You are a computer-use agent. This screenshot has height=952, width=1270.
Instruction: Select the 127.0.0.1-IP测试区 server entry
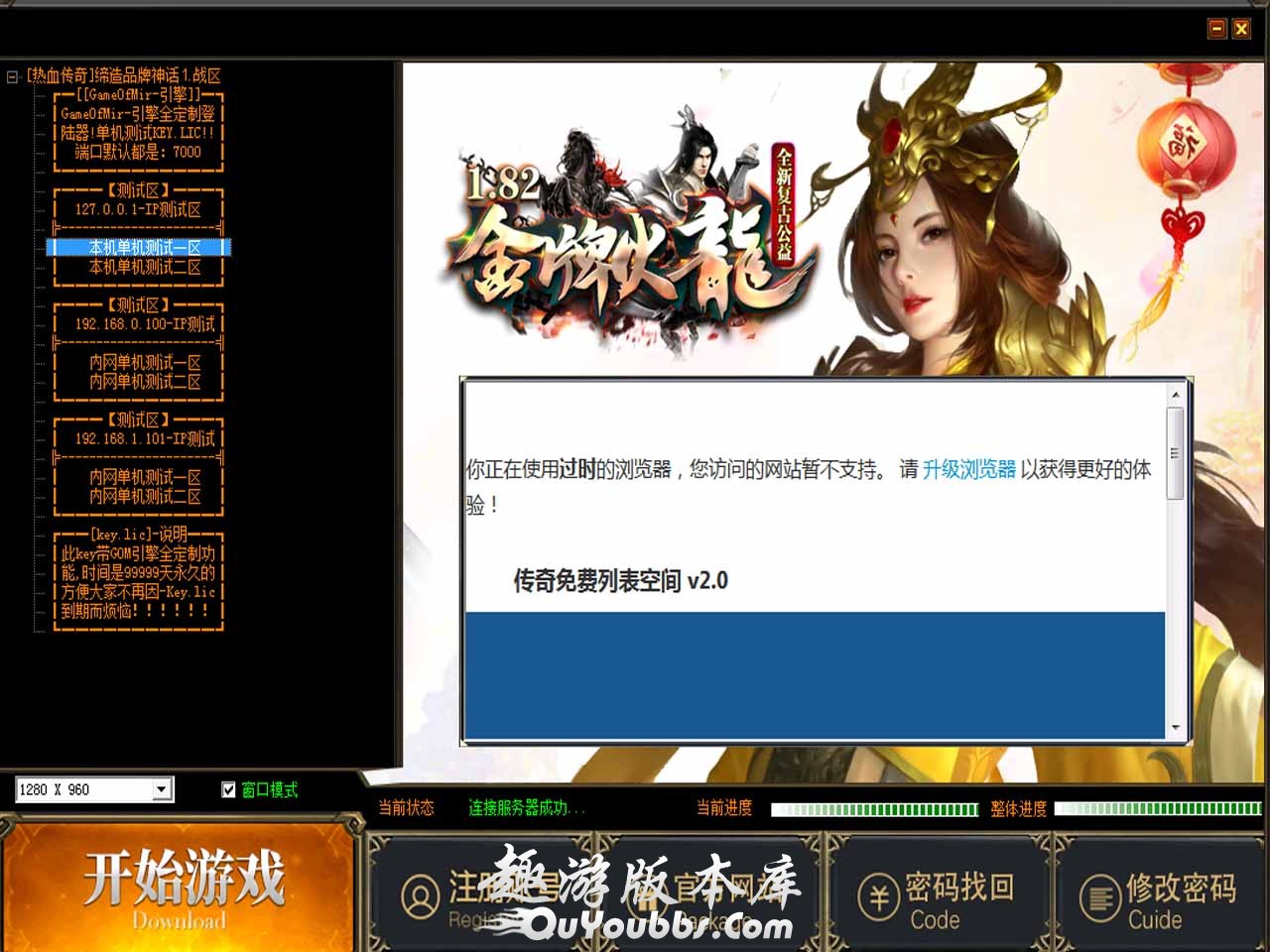coord(138,209)
